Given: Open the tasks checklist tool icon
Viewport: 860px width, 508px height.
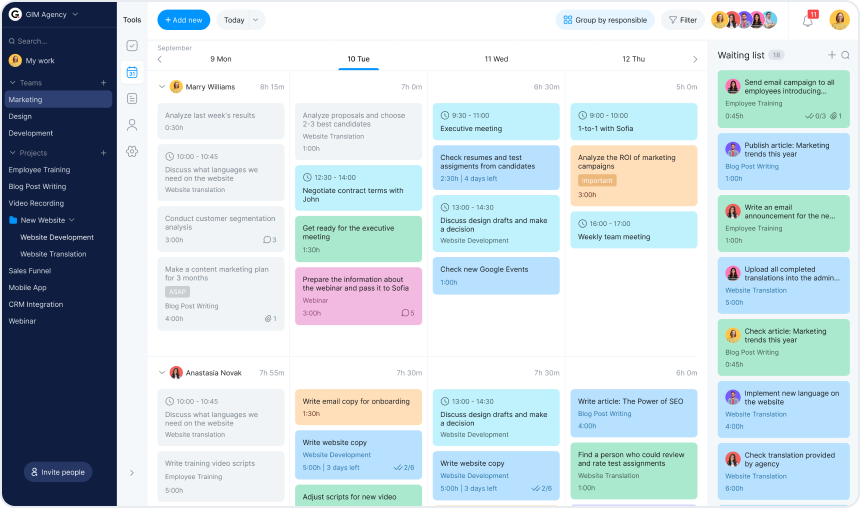Looking at the screenshot, I should click(x=132, y=46).
